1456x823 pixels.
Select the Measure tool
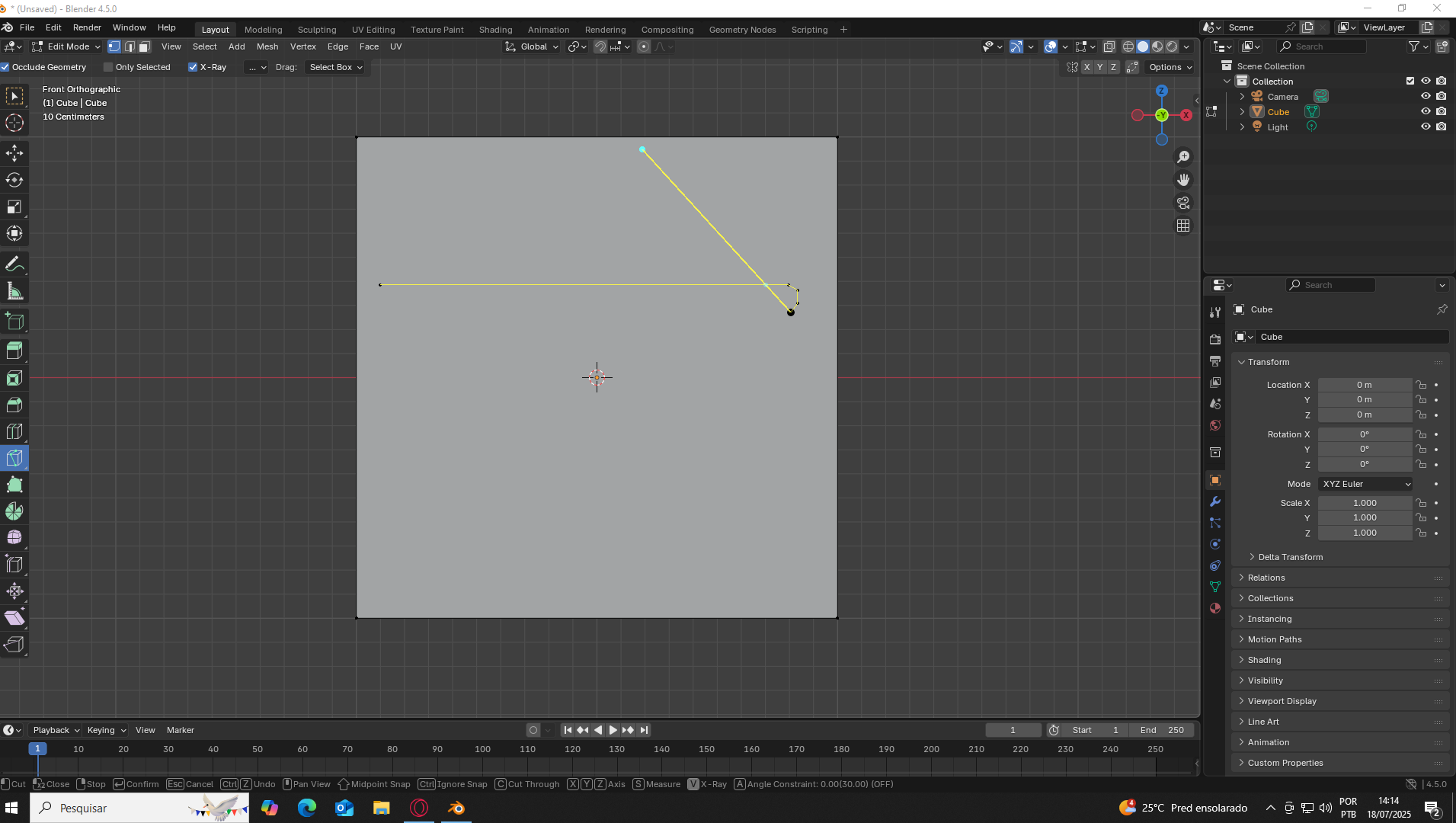click(14, 291)
